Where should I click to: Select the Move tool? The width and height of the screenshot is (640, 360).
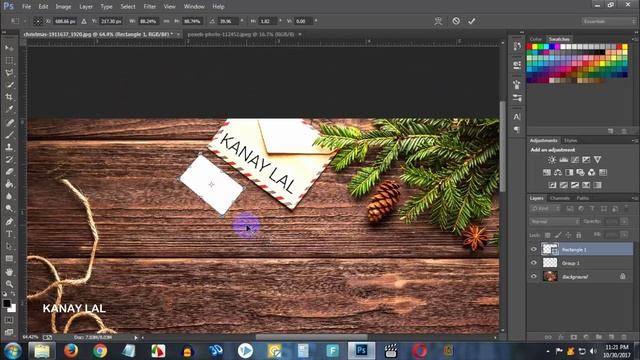point(9,48)
